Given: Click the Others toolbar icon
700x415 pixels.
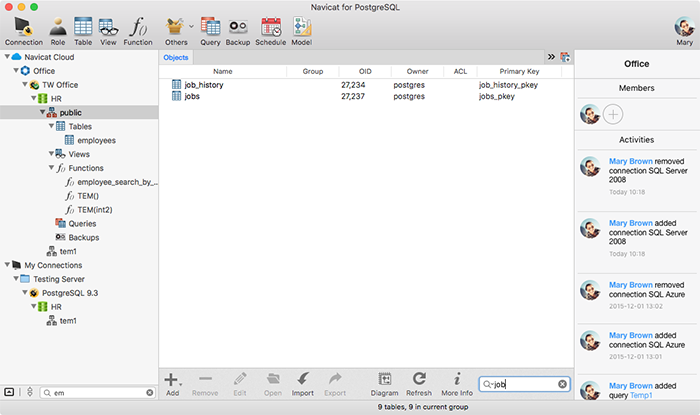Looking at the screenshot, I should tap(175, 31).
